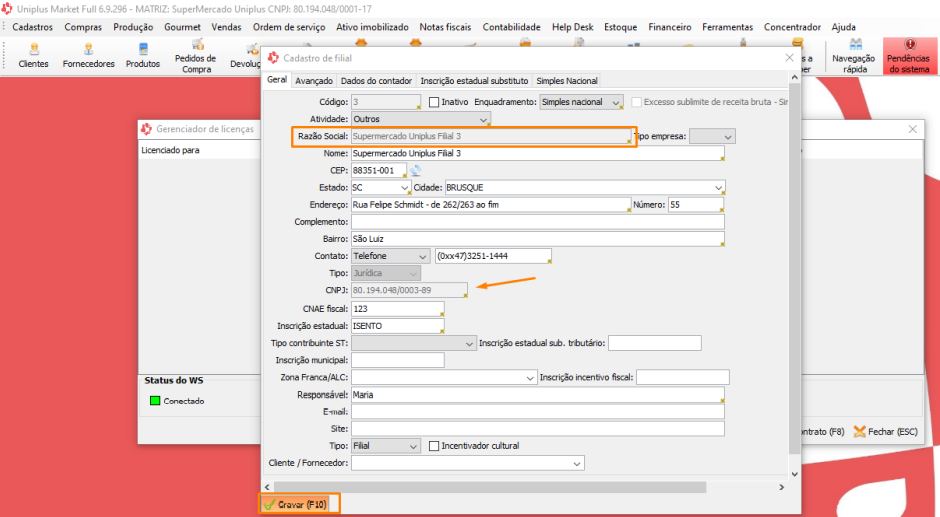Image resolution: width=940 pixels, height=517 pixels.
Task: Open the Tipo contribuinte ST dropdown
Action: [414, 344]
